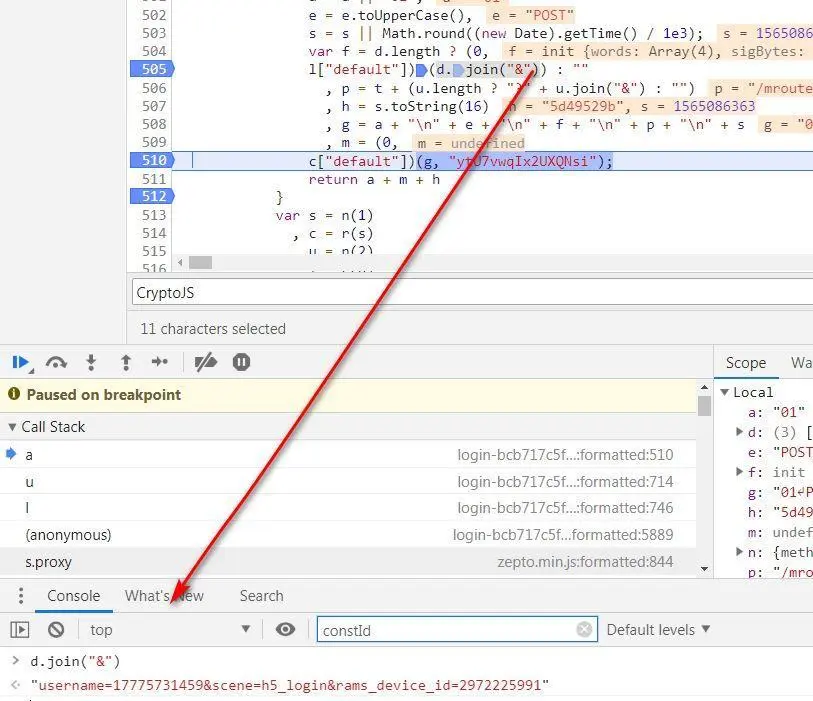Switch to the What's New tab
Screen dimensions: 813x701
coord(164,596)
